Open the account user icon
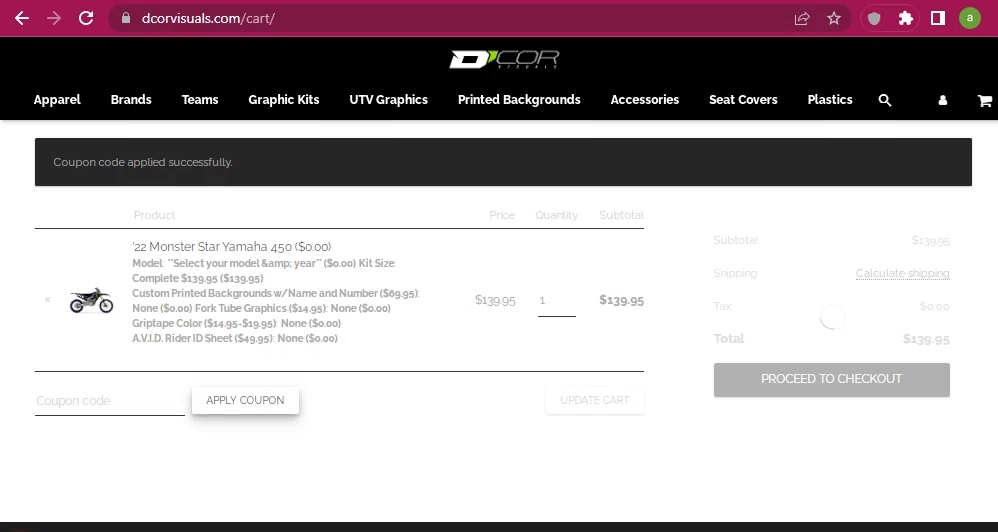Screen dimensions: 998x532 [943, 101]
